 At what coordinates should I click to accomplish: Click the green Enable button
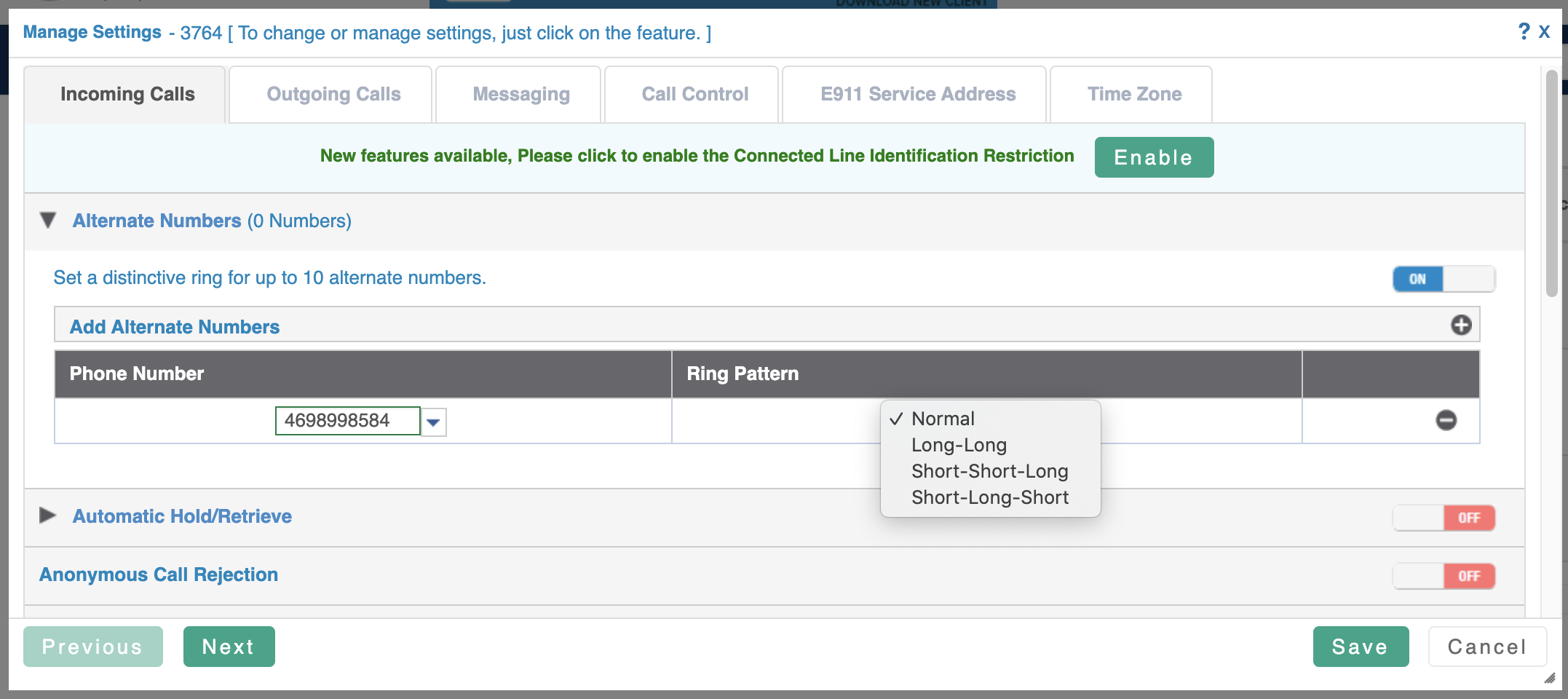point(1153,157)
